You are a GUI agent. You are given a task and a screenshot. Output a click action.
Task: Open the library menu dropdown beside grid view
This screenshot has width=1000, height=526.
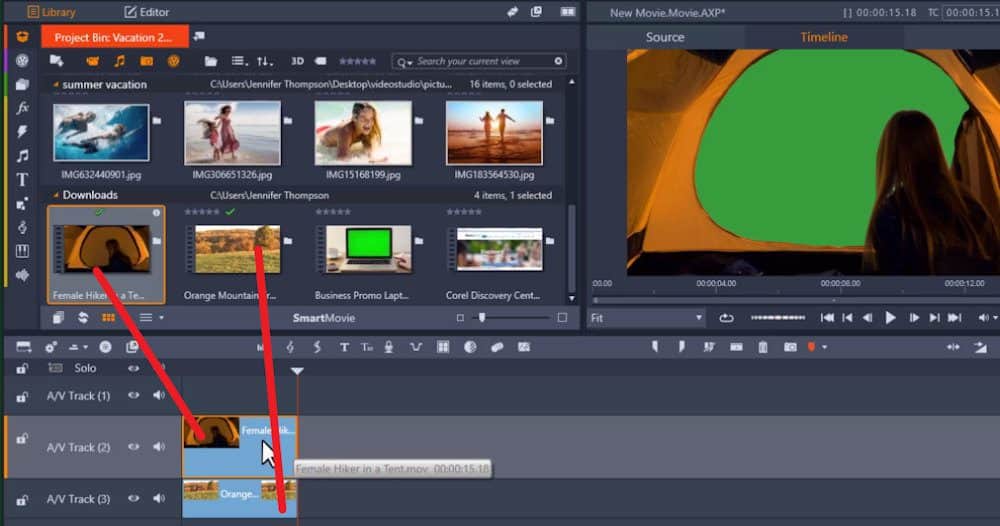tap(151, 318)
